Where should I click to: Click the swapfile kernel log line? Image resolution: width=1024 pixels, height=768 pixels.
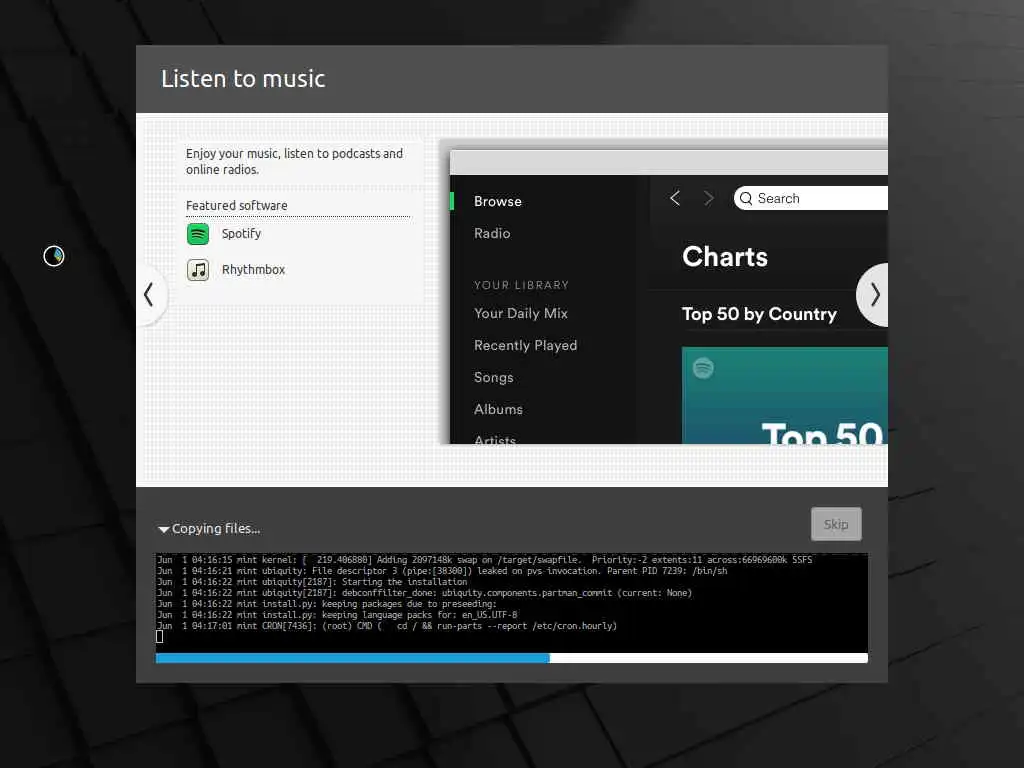[x=485, y=560]
